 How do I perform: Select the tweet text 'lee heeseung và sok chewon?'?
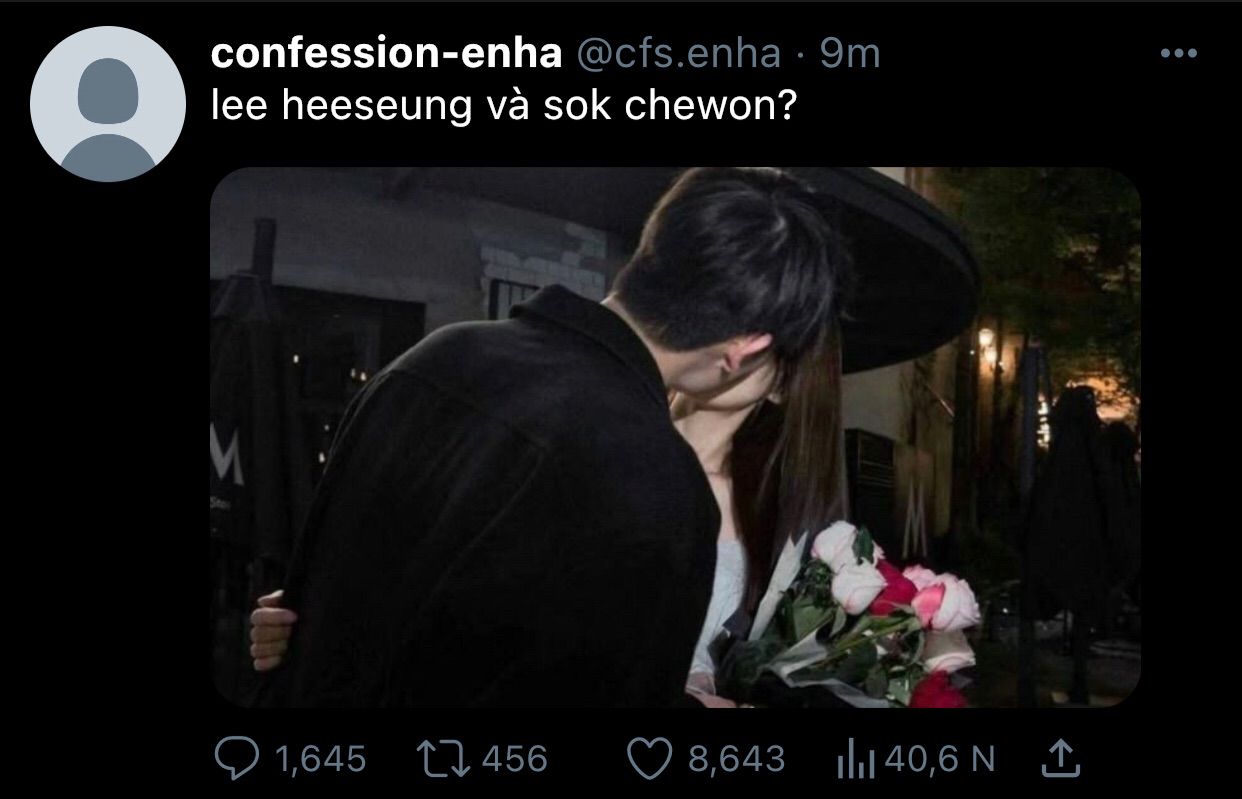coord(504,107)
